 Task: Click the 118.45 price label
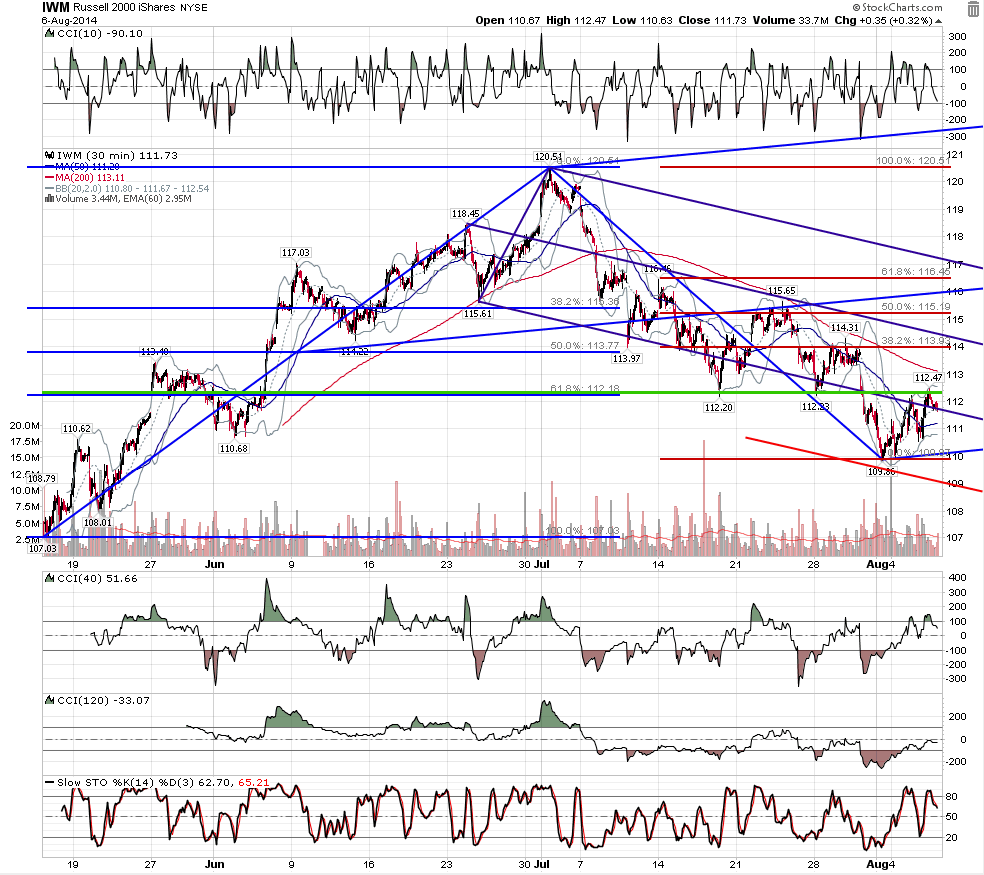[466, 213]
